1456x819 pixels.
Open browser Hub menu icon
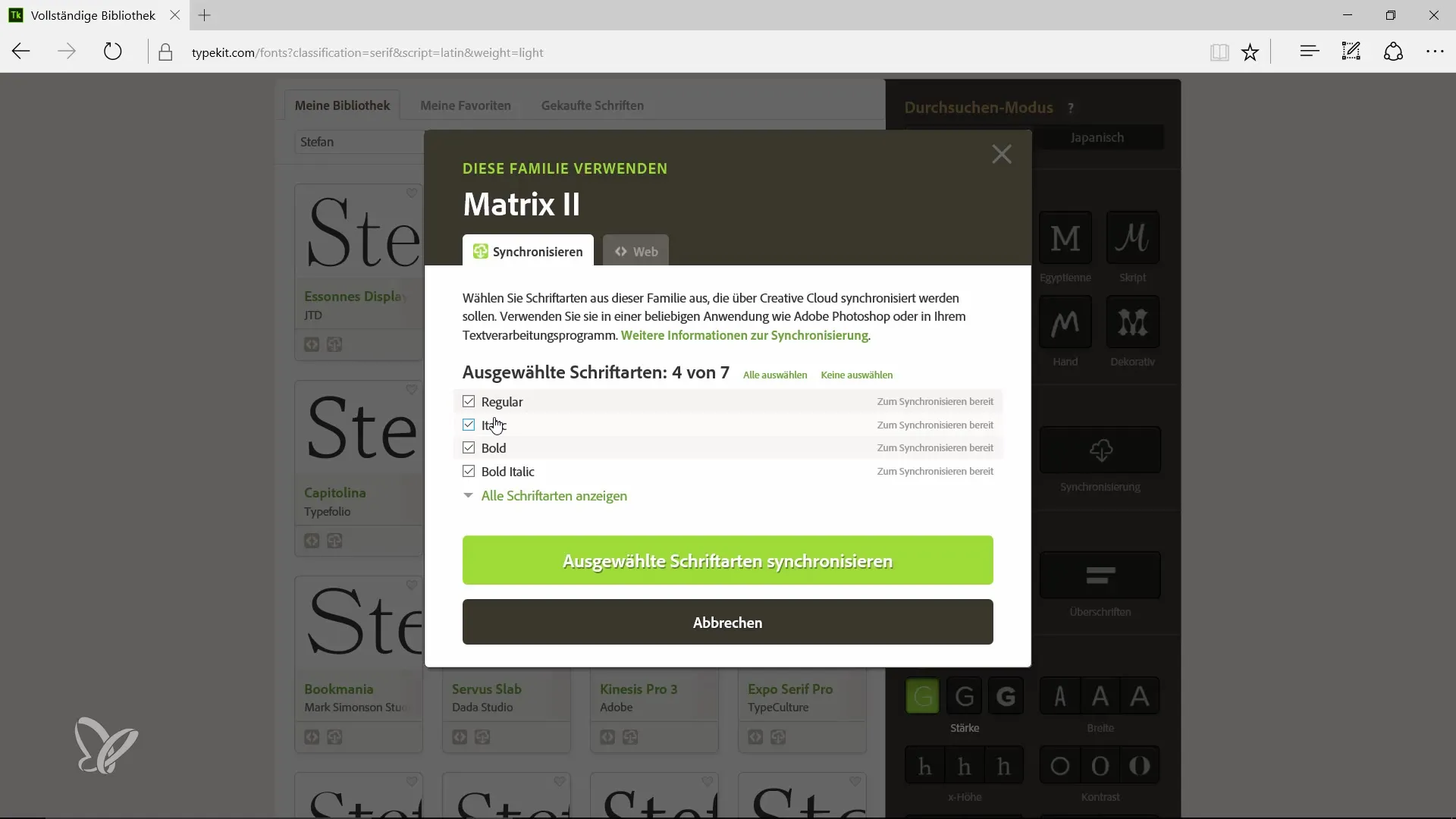[x=1310, y=52]
